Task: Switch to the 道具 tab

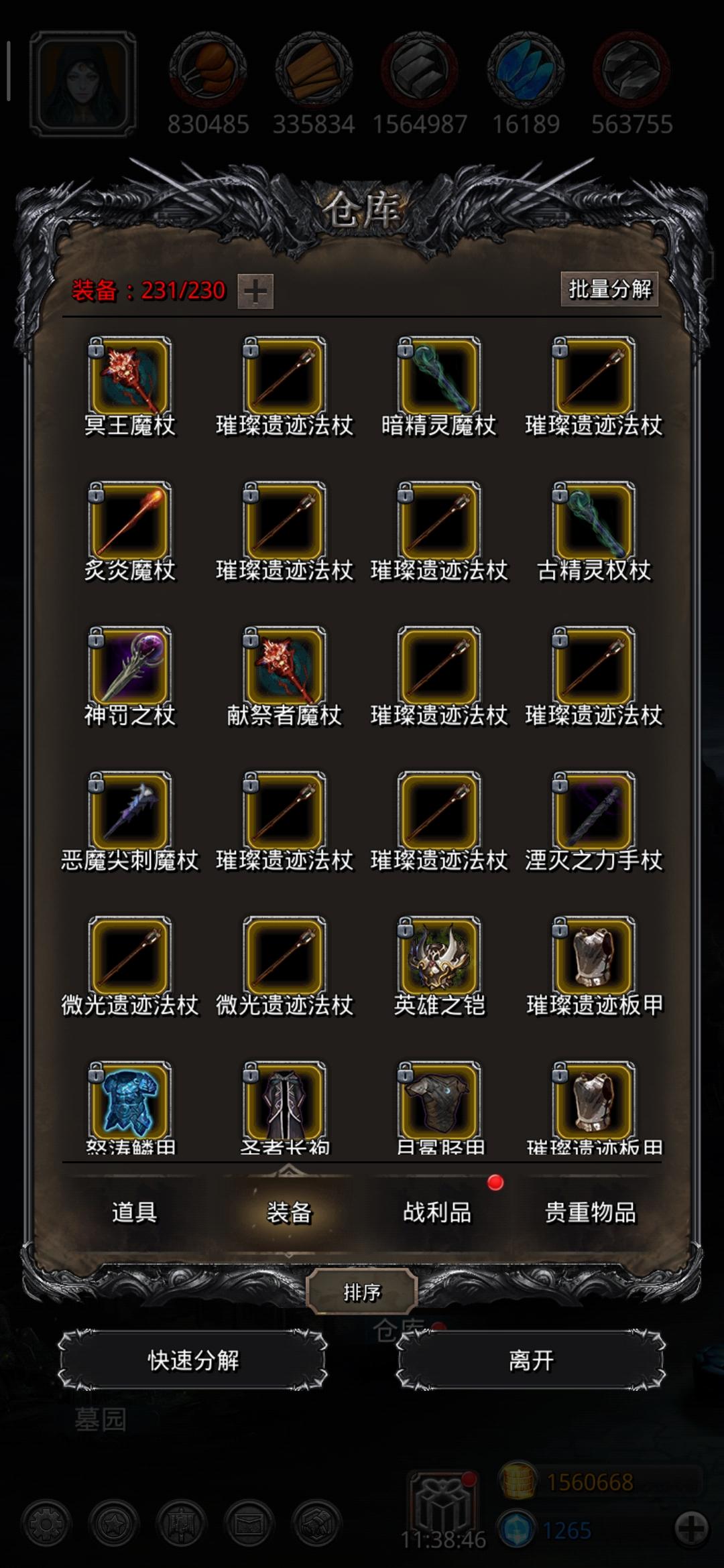Action: [134, 1212]
